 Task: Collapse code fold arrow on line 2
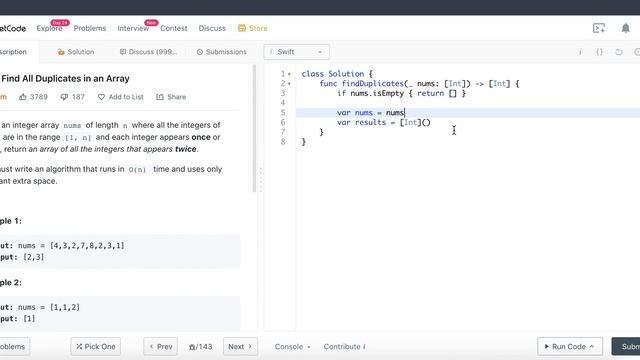[x=289, y=84]
